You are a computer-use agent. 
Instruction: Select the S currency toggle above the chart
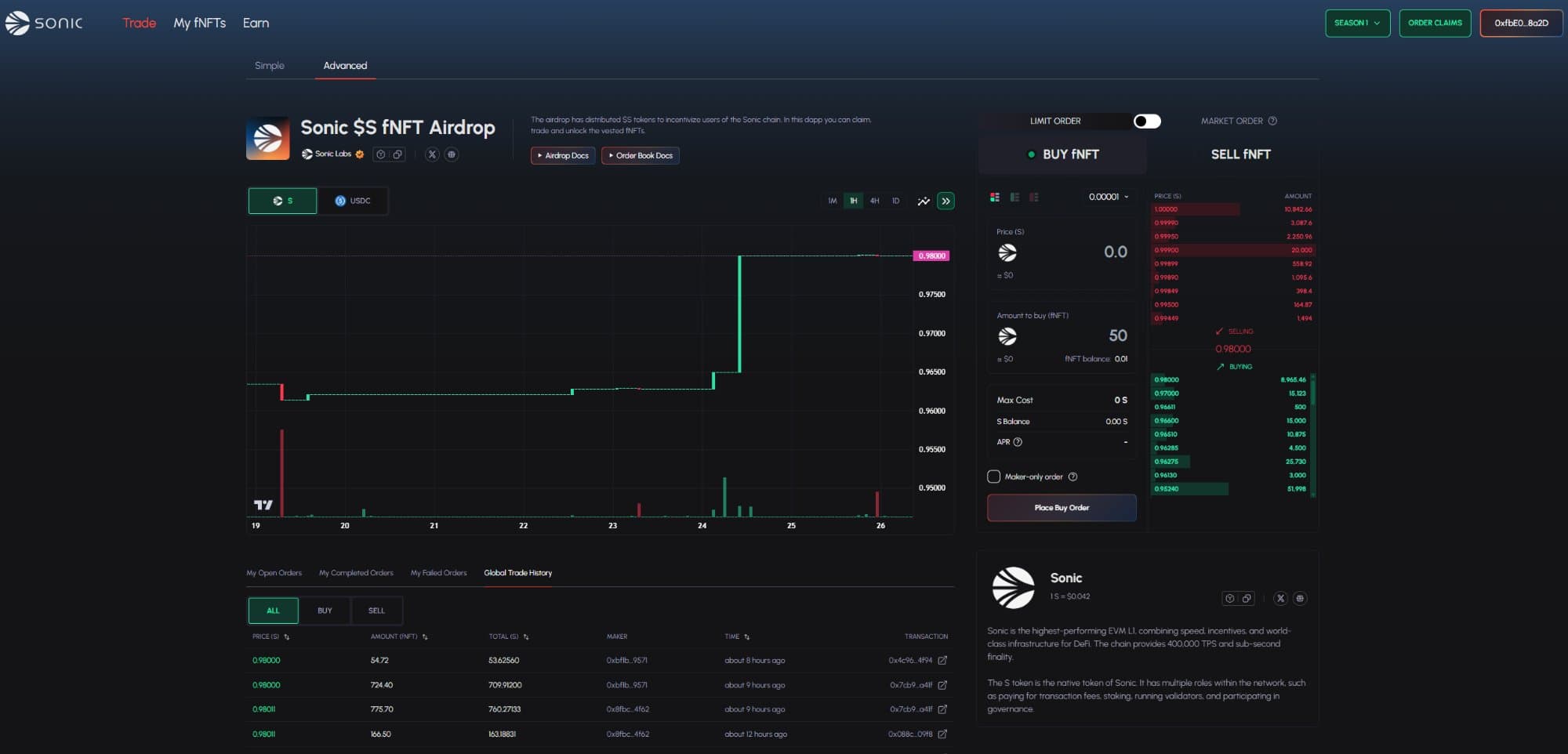[282, 201]
